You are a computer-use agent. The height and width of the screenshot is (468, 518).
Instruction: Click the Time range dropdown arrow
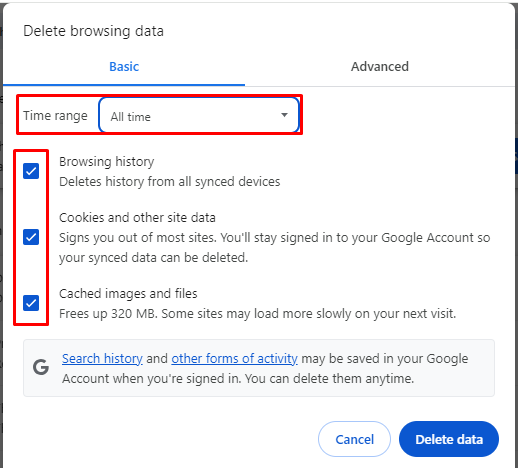(284, 115)
